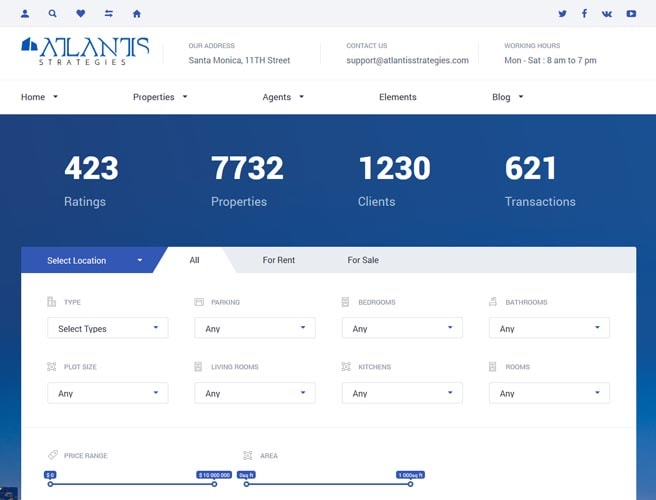This screenshot has width=656, height=500.
Task: Switch to the For Sale tab
Action: coord(363,260)
